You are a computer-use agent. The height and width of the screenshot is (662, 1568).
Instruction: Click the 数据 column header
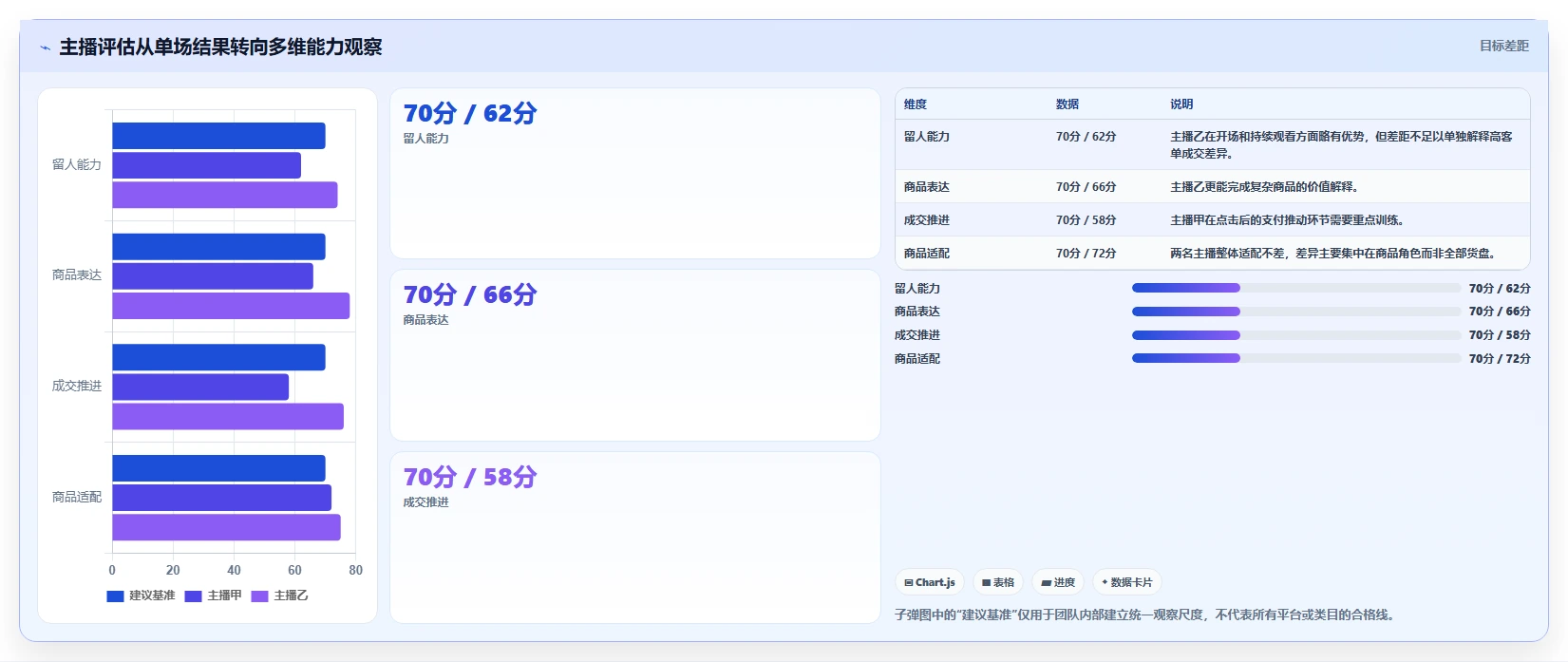(1067, 104)
